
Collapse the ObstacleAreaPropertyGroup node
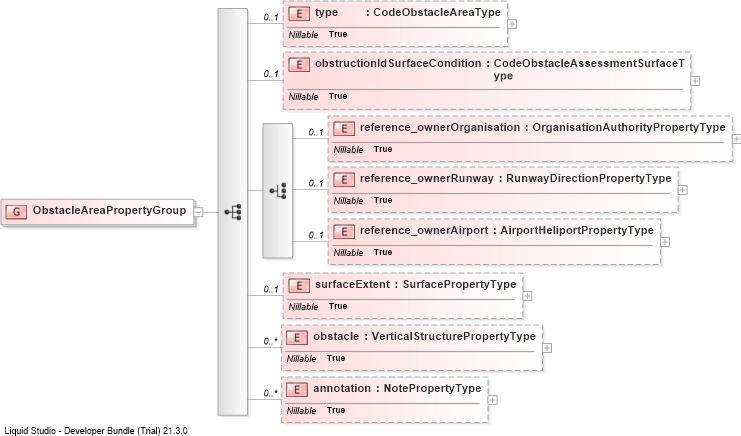tap(199, 212)
